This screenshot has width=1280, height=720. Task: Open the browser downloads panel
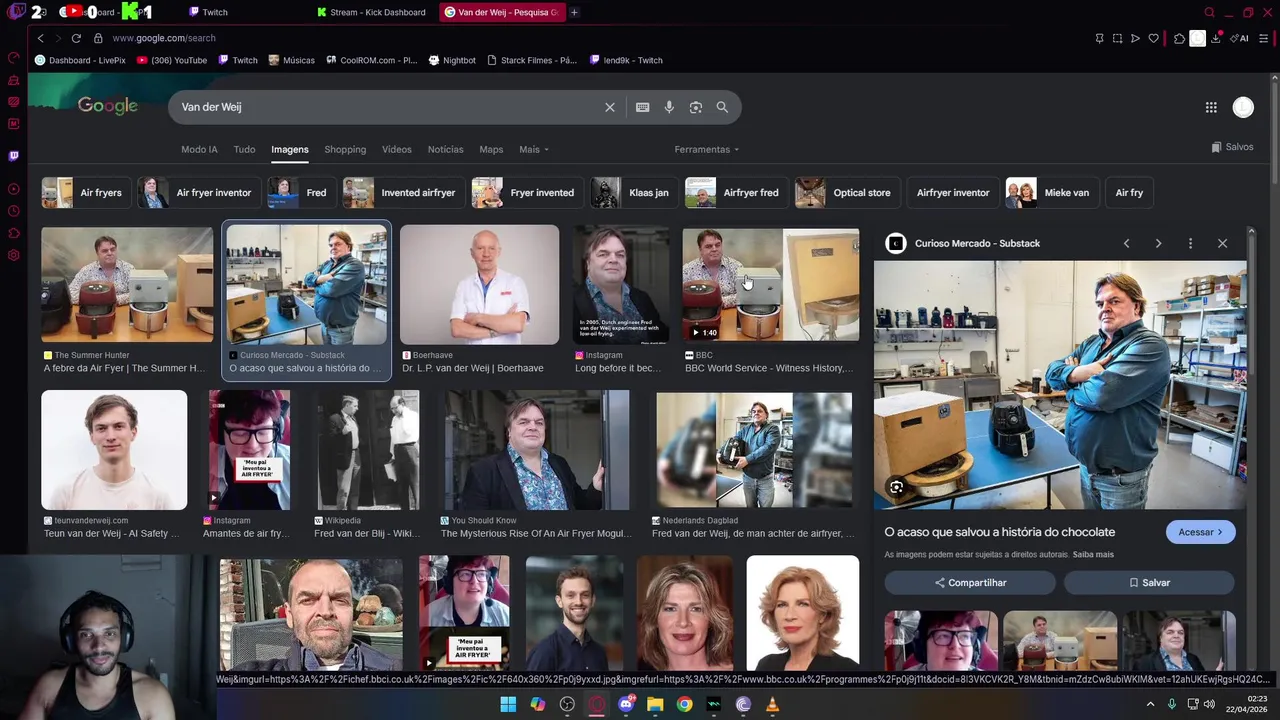click(x=1215, y=38)
